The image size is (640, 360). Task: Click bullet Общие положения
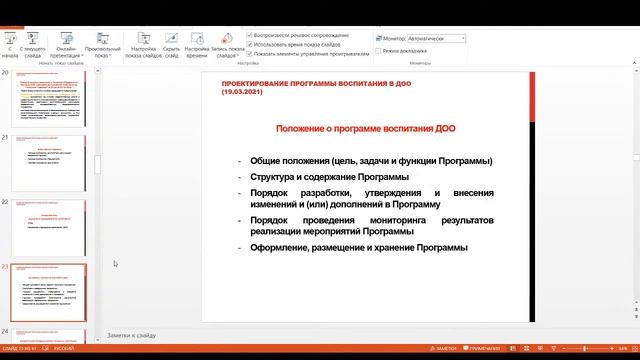[x=371, y=161]
